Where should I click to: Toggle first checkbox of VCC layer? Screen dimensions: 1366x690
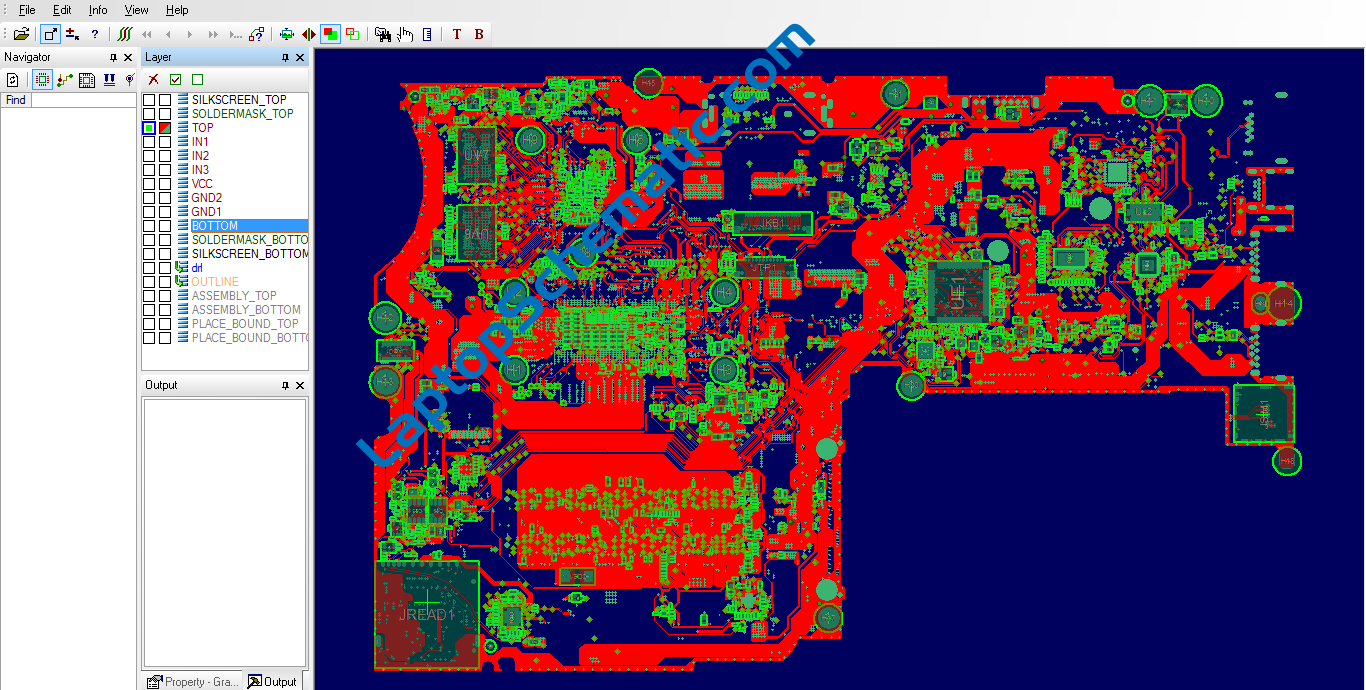(149, 184)
